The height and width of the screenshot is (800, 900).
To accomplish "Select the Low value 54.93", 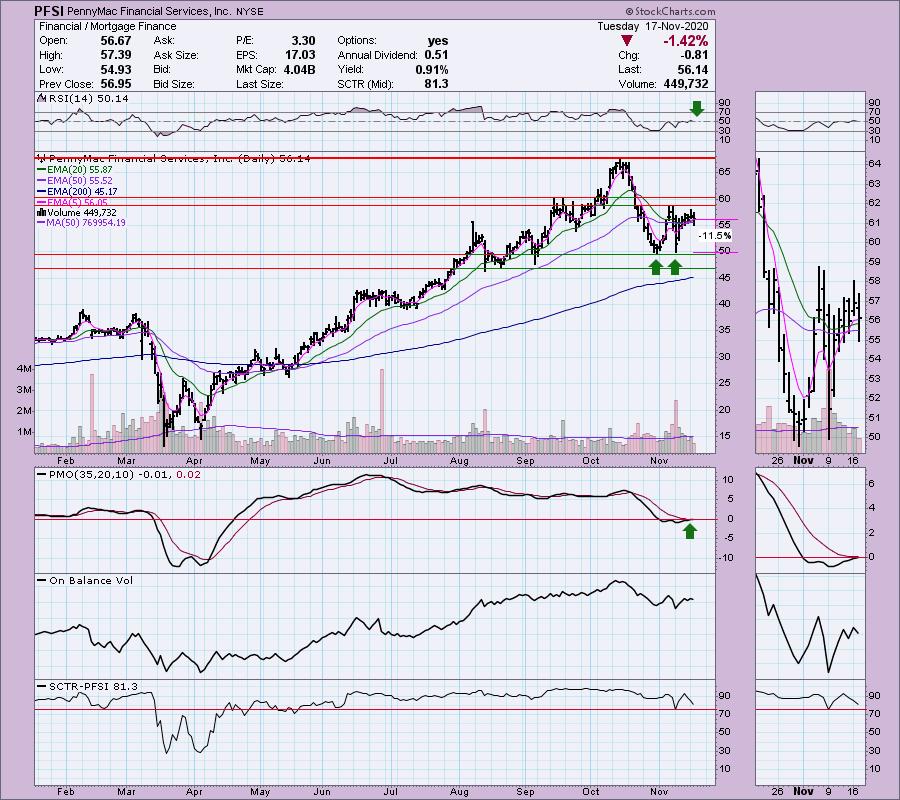I will [116, 69].
